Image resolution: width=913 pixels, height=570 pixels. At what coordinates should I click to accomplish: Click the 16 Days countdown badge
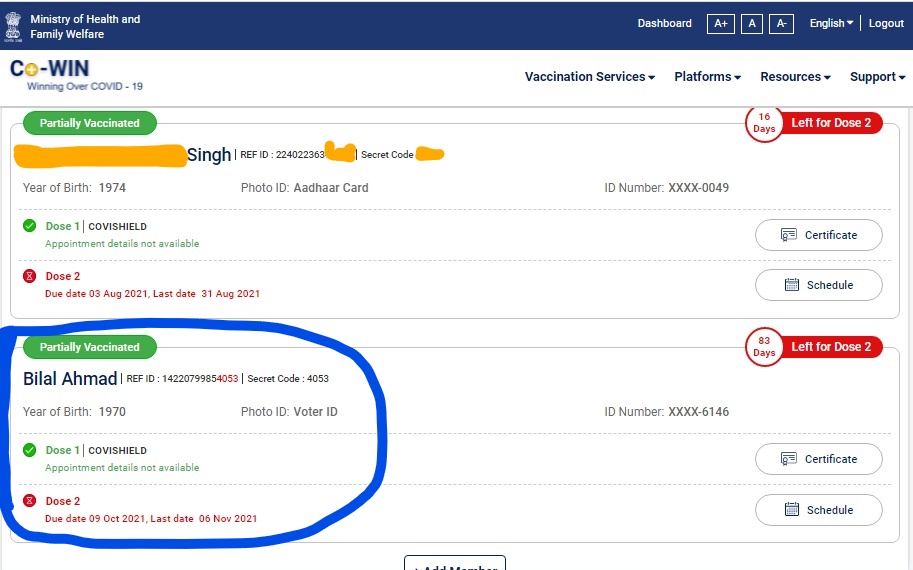764,123
